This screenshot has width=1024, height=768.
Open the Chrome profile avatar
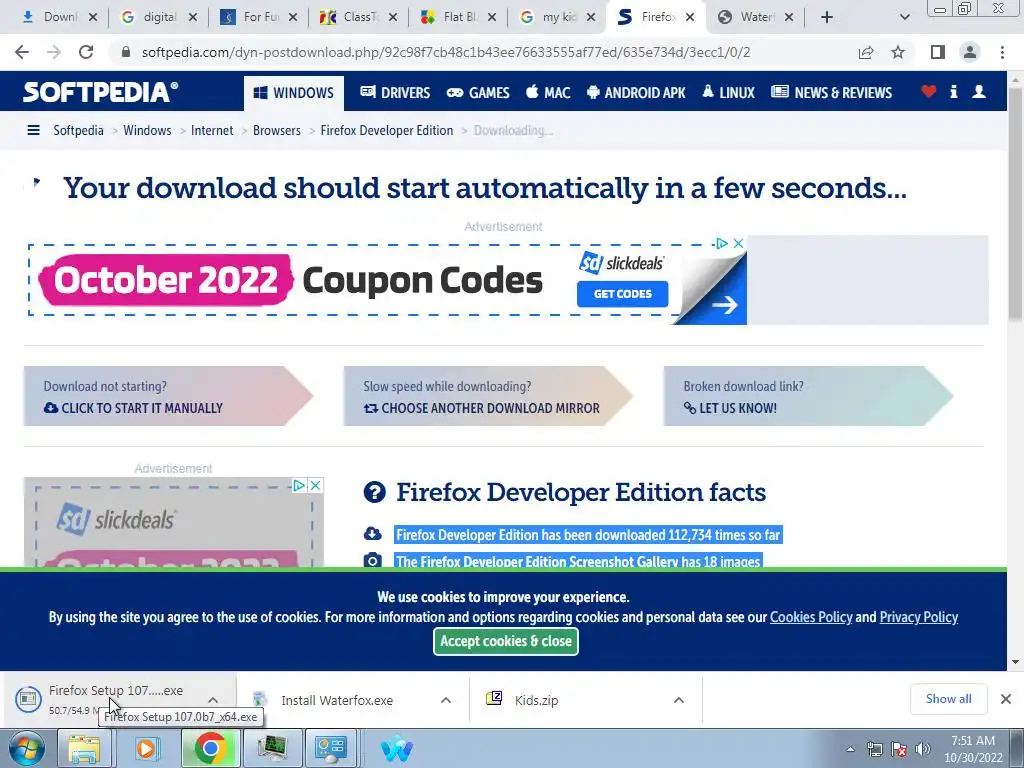pyautogui.click(x=970, y=52)
